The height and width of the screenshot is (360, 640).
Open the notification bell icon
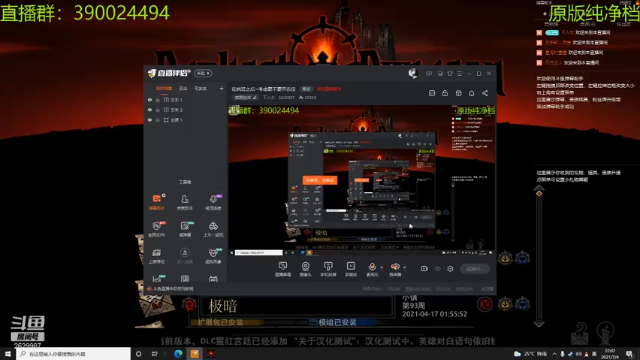[471, 93]
